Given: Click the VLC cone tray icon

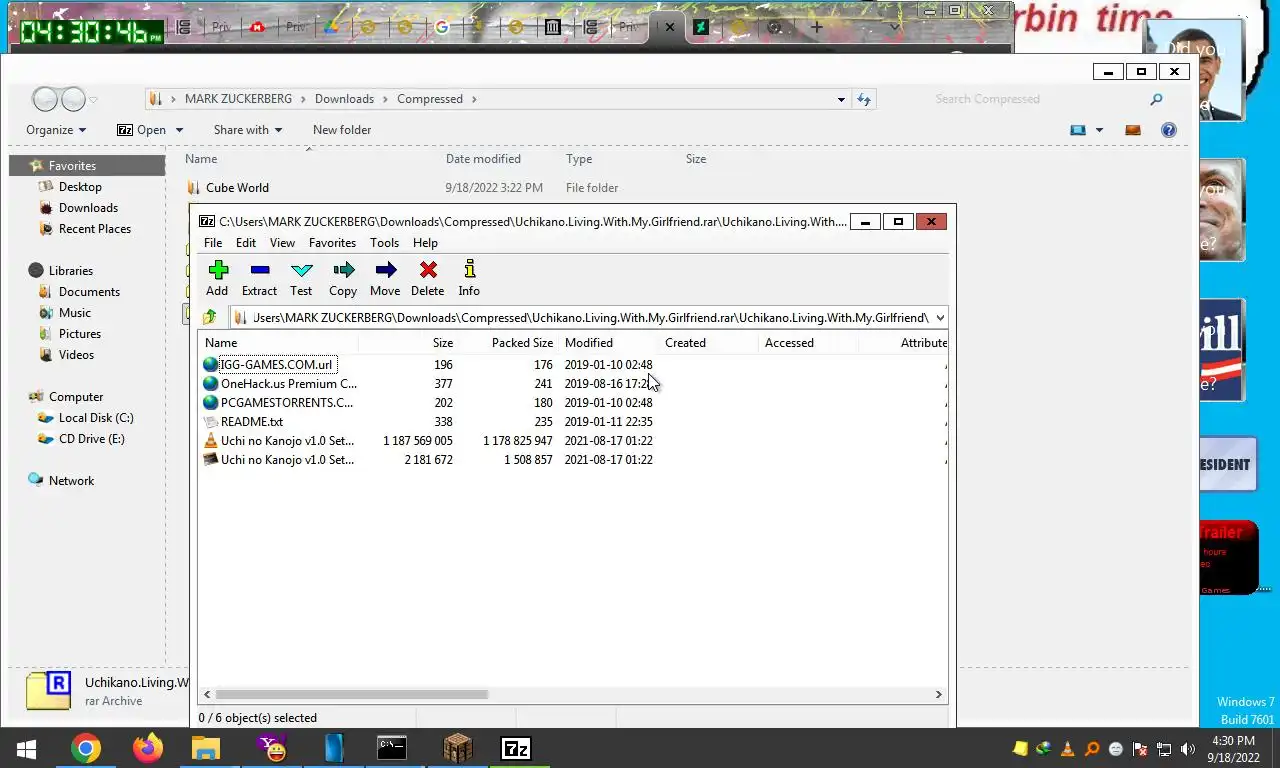Looking at the screenshot, I should click(x=1067, y=748).
